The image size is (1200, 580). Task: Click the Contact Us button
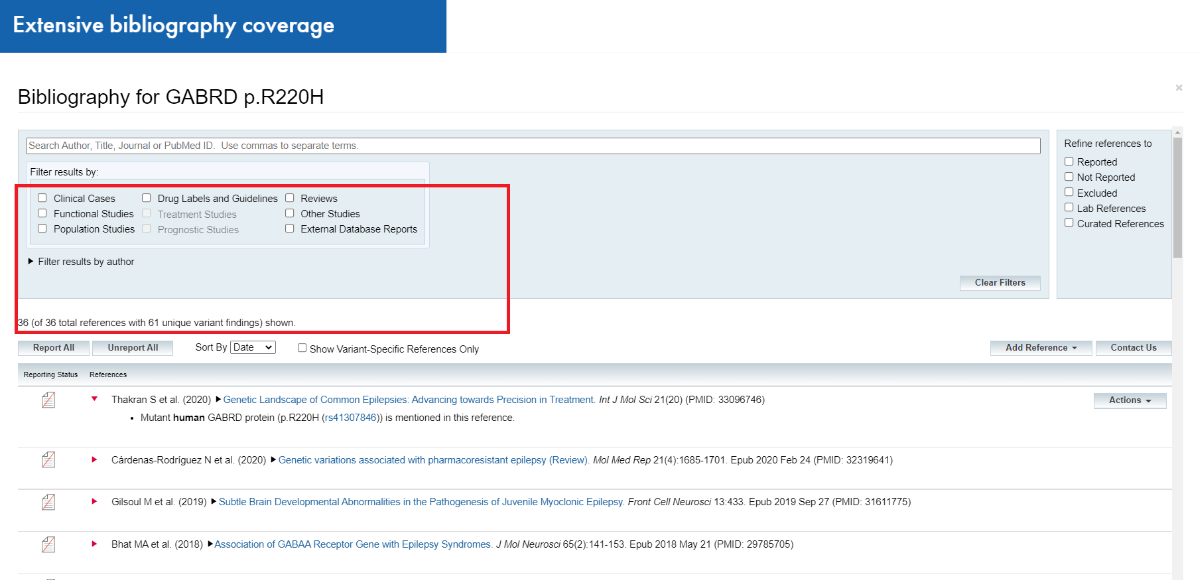[1133, 348]
